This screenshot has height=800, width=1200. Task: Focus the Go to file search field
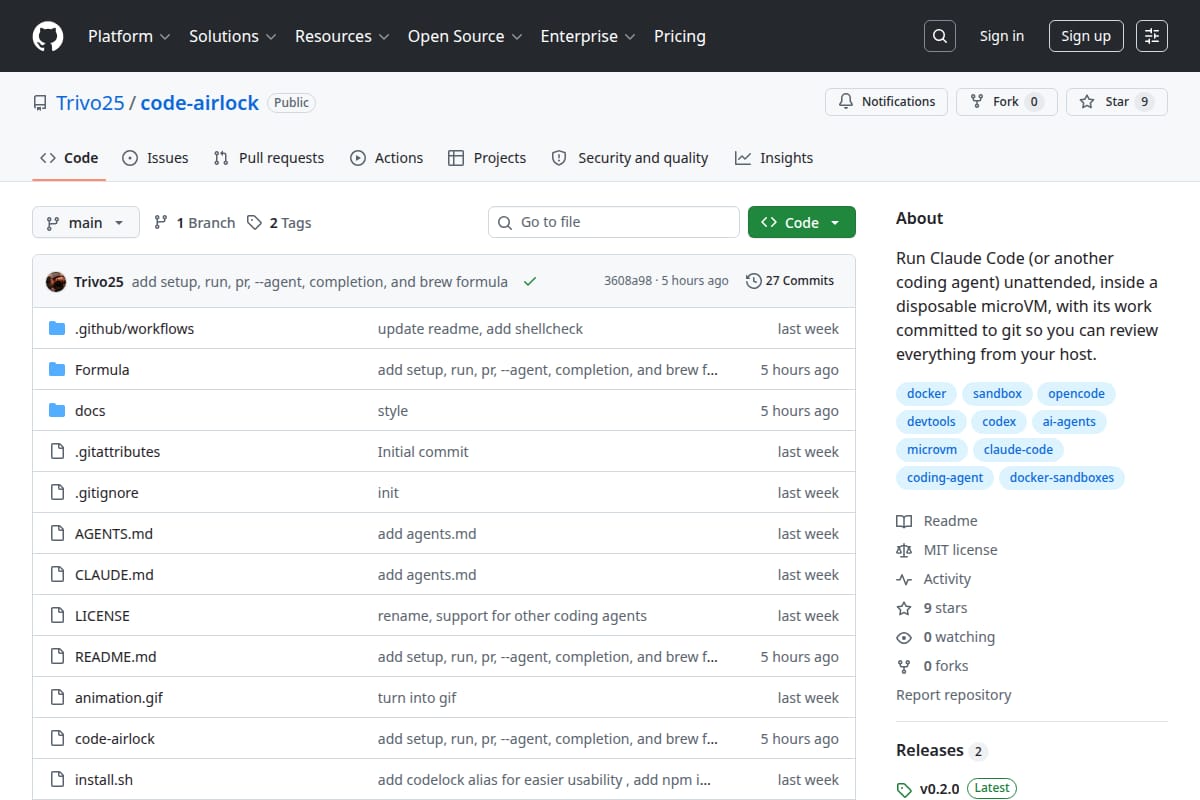point(614,222)
